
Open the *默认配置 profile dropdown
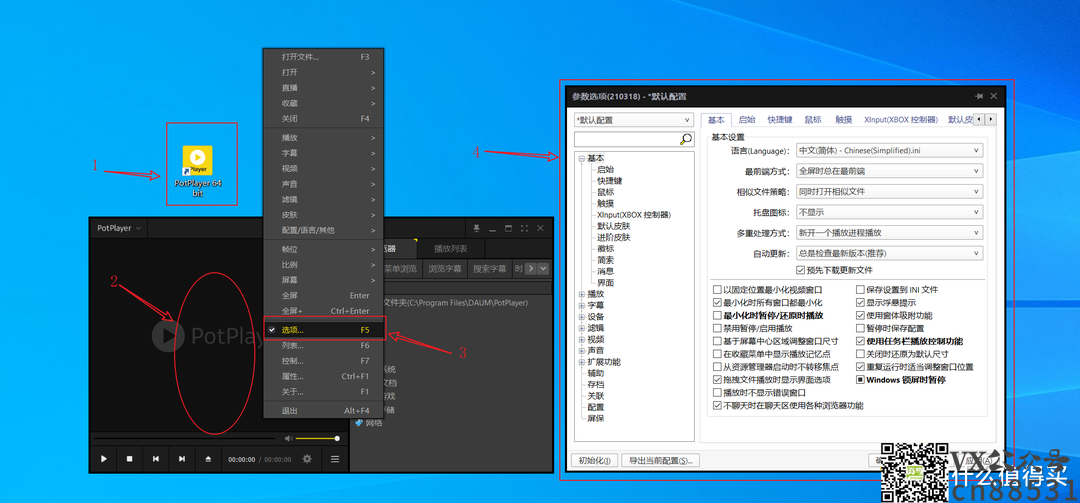tap(634, 120)
